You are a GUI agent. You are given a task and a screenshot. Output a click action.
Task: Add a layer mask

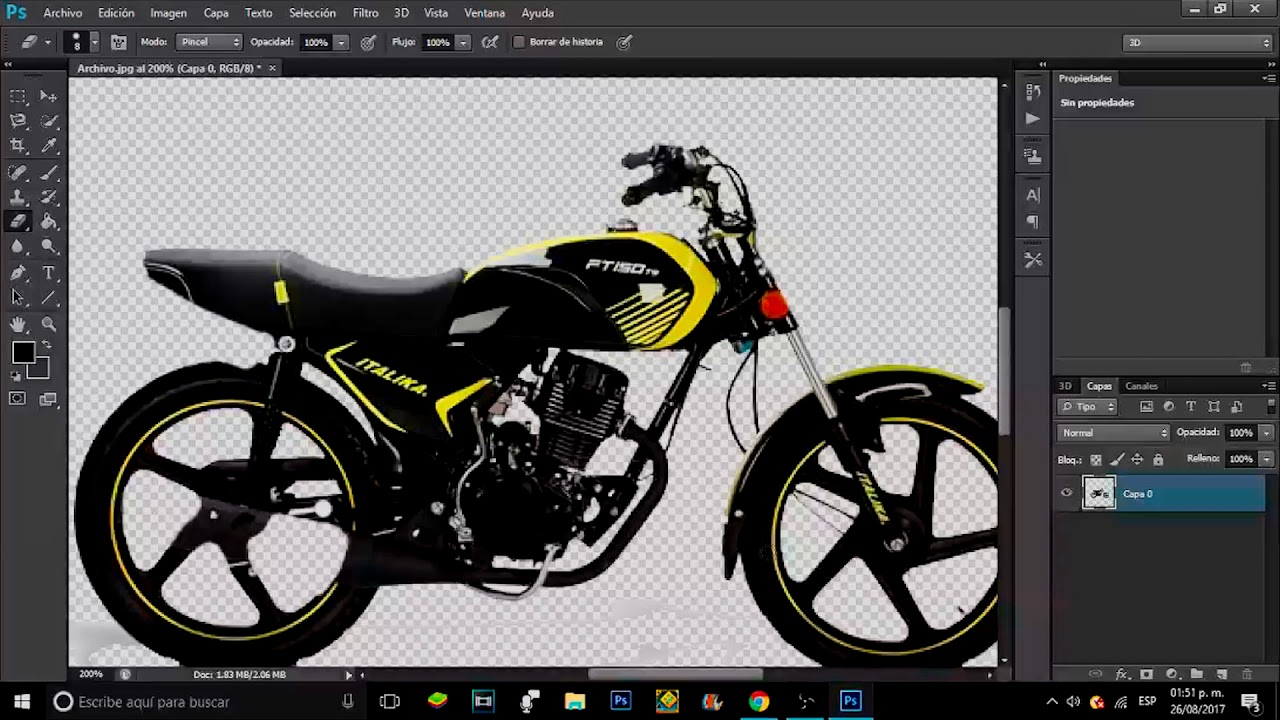[1147, 675]
